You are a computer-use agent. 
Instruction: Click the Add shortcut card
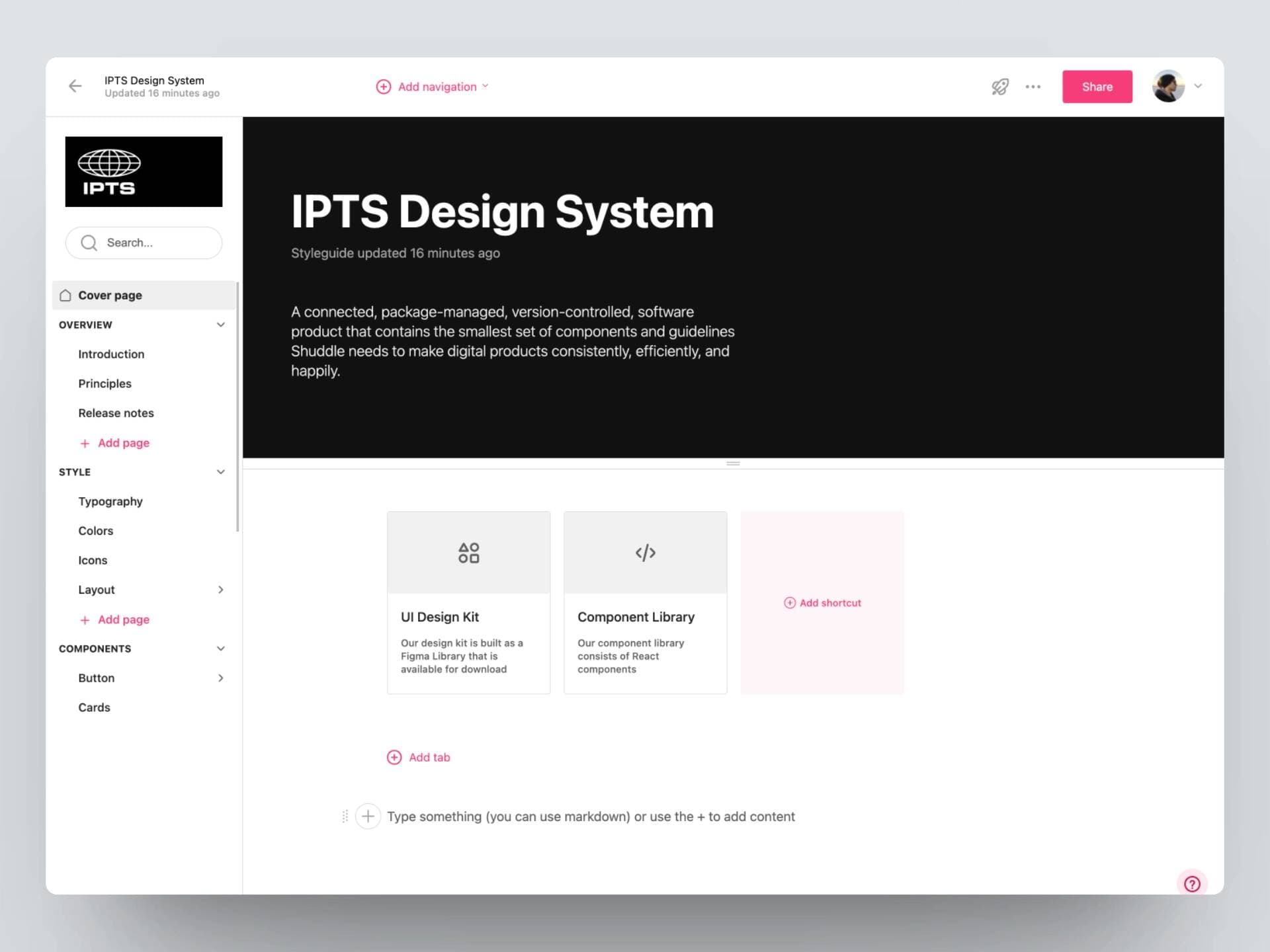click(822, 603)
